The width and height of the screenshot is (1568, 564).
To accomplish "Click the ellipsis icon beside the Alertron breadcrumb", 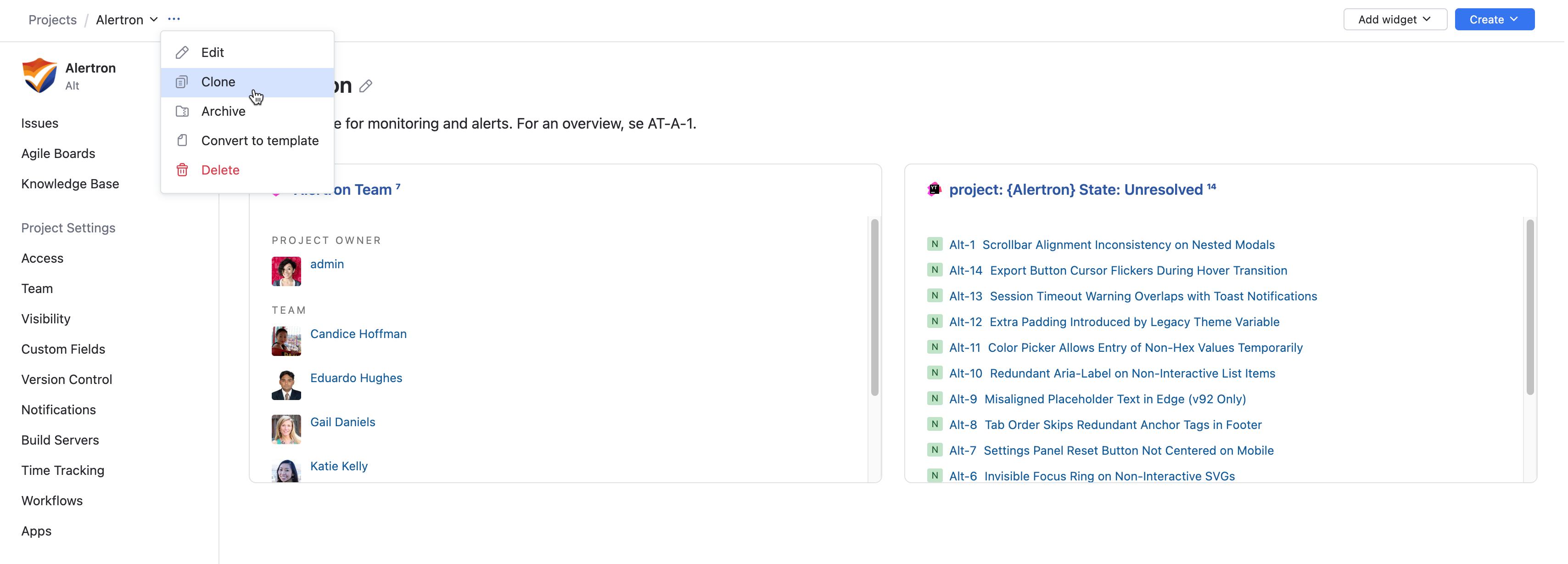I will 174,19.
